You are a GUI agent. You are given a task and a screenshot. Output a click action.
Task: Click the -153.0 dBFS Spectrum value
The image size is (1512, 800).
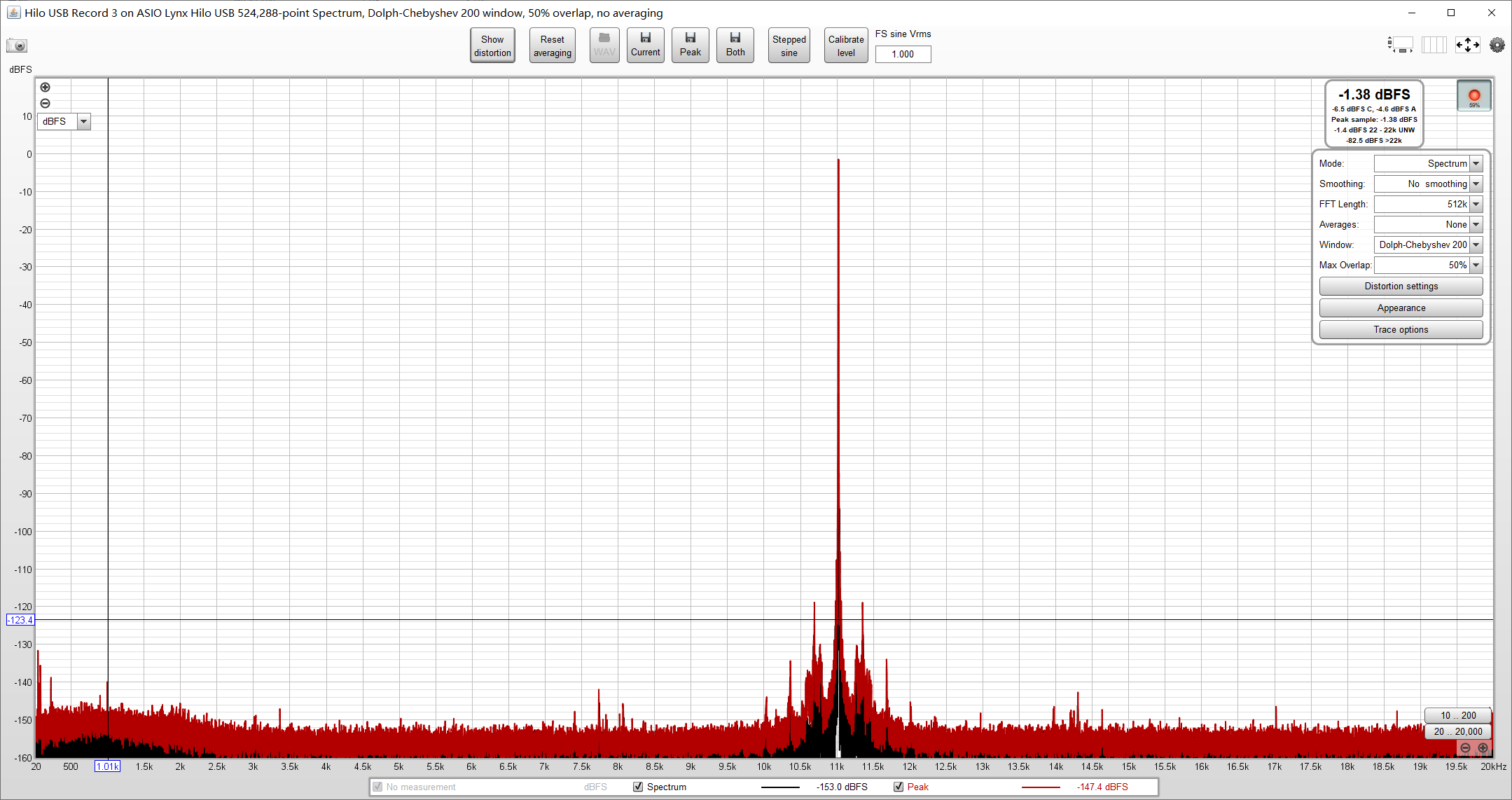[842, 787]
